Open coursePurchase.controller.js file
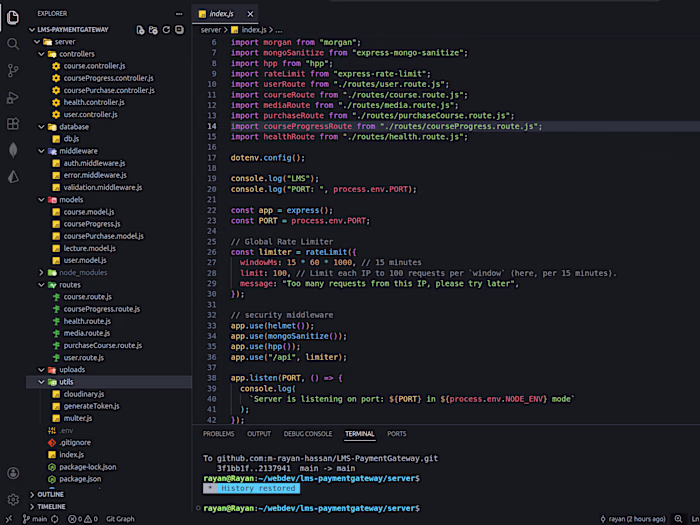This screenshot has width=700, height=525. point(109,90)
